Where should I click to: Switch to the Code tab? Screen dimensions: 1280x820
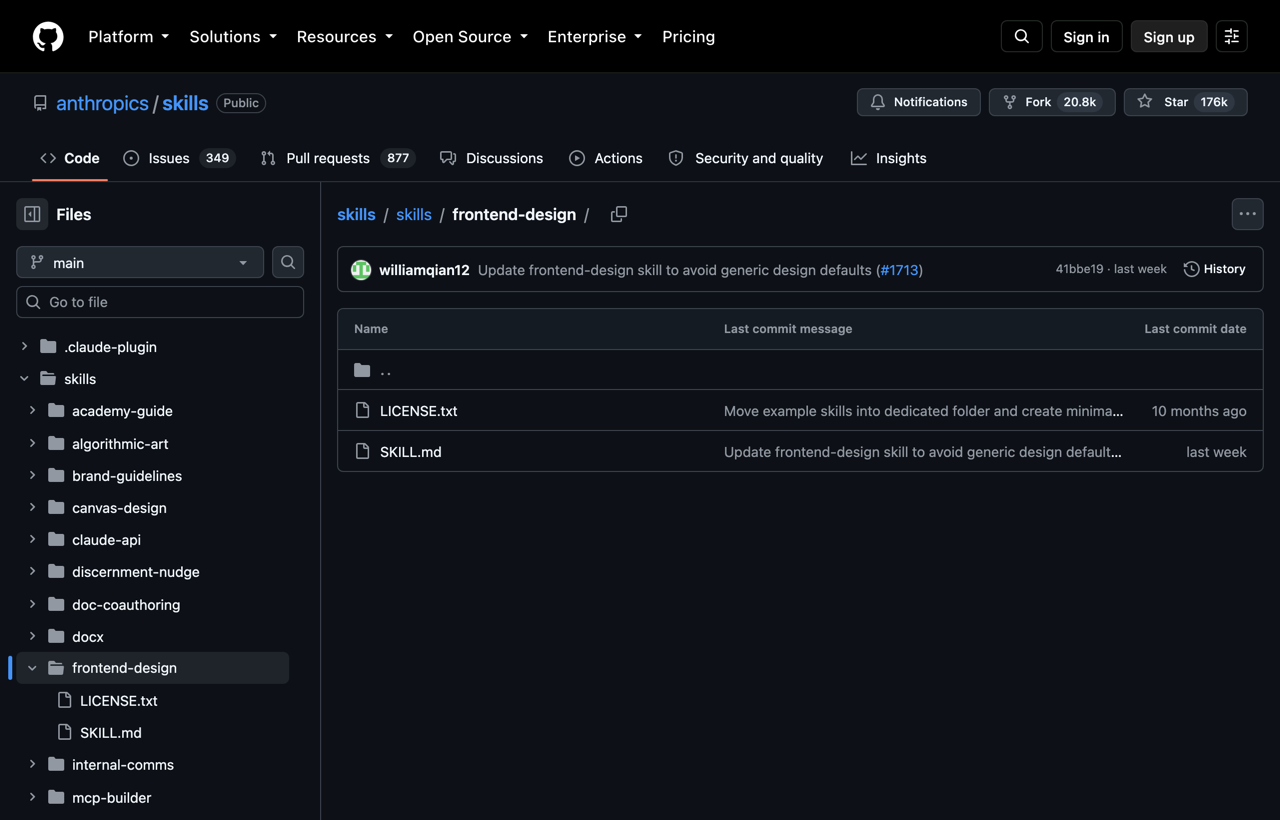coord(70,158)
